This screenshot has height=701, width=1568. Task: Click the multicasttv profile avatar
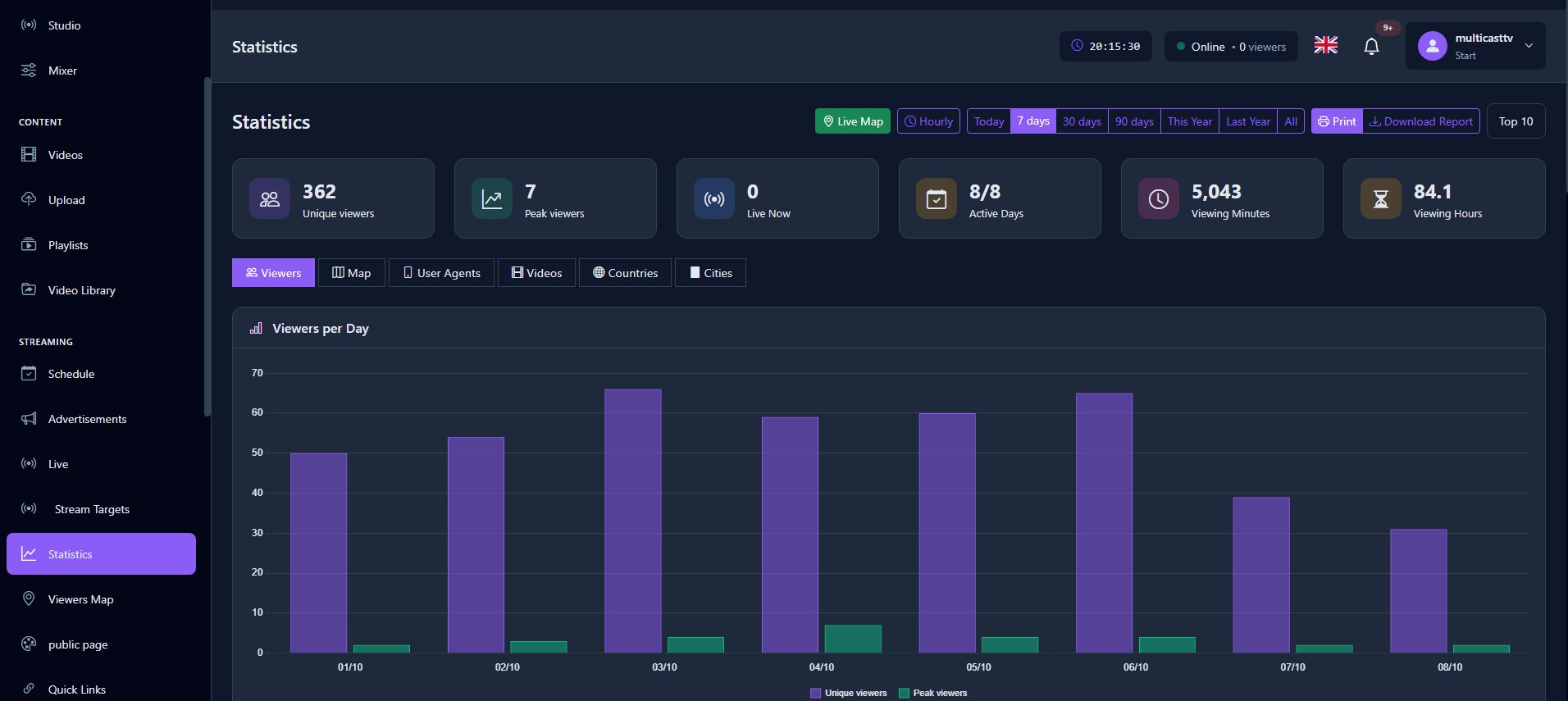pos(1432,46)
